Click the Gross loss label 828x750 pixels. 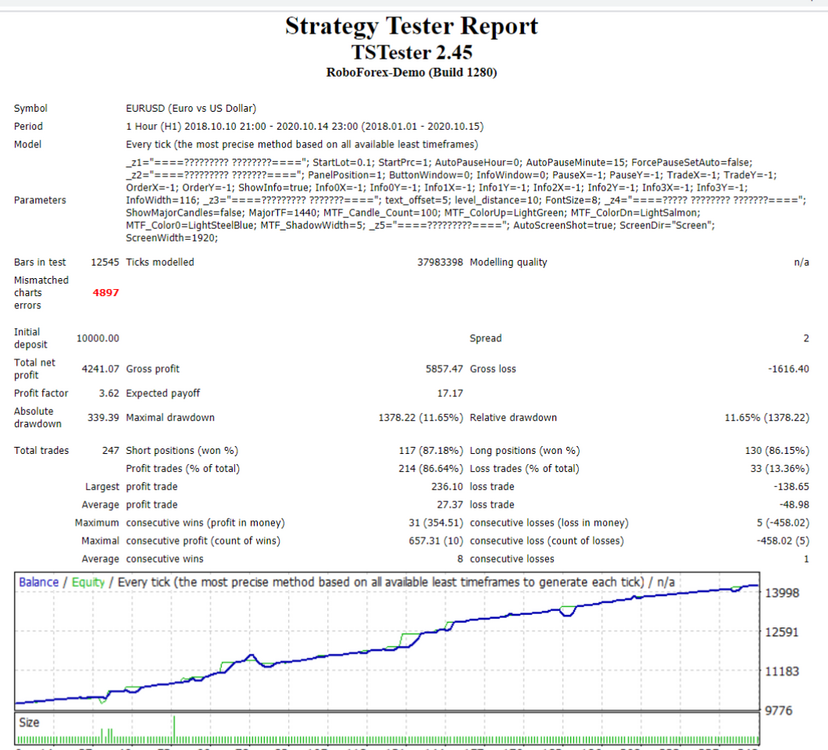point(493,369)
